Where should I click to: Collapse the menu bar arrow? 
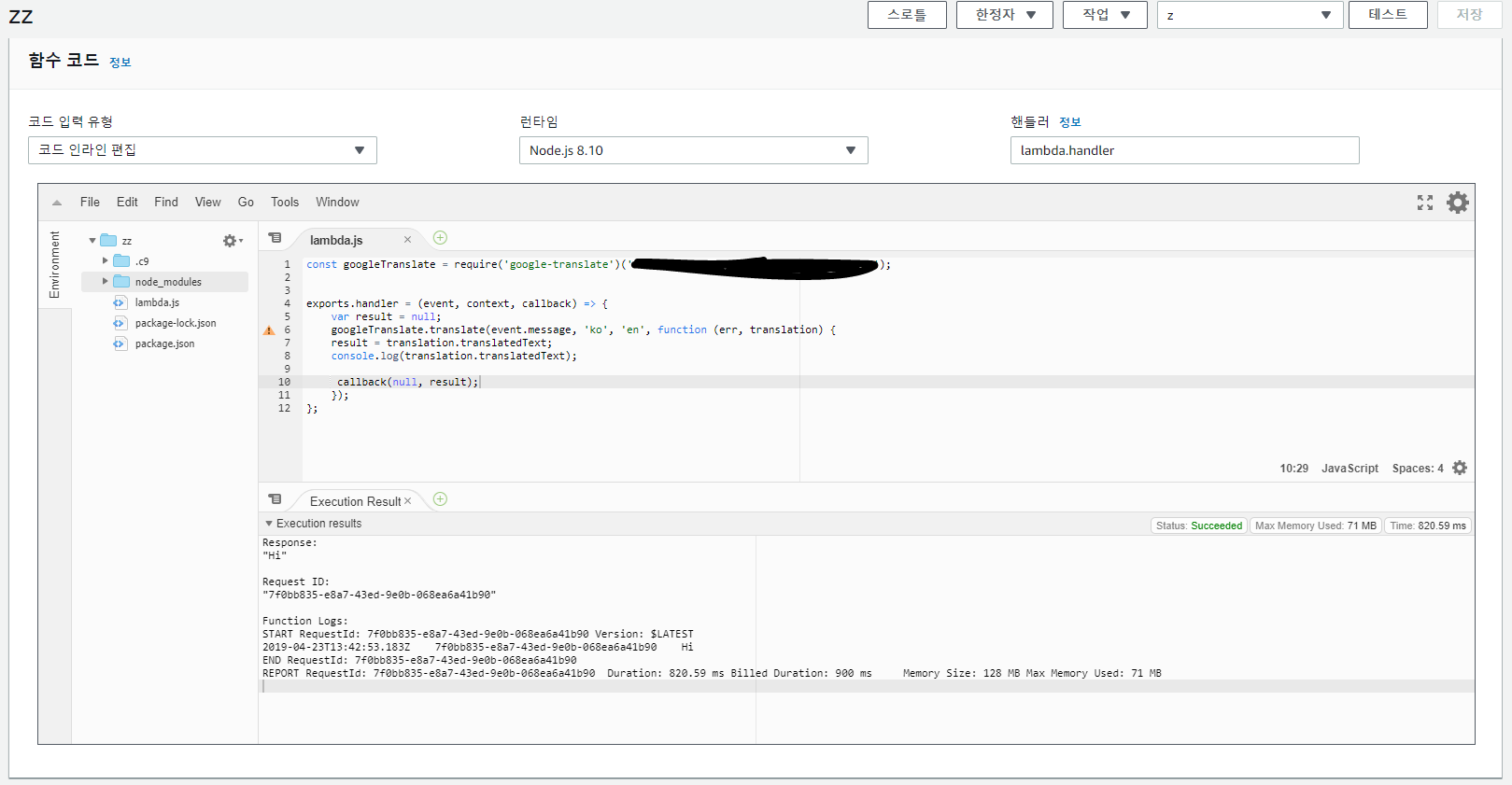57,203
